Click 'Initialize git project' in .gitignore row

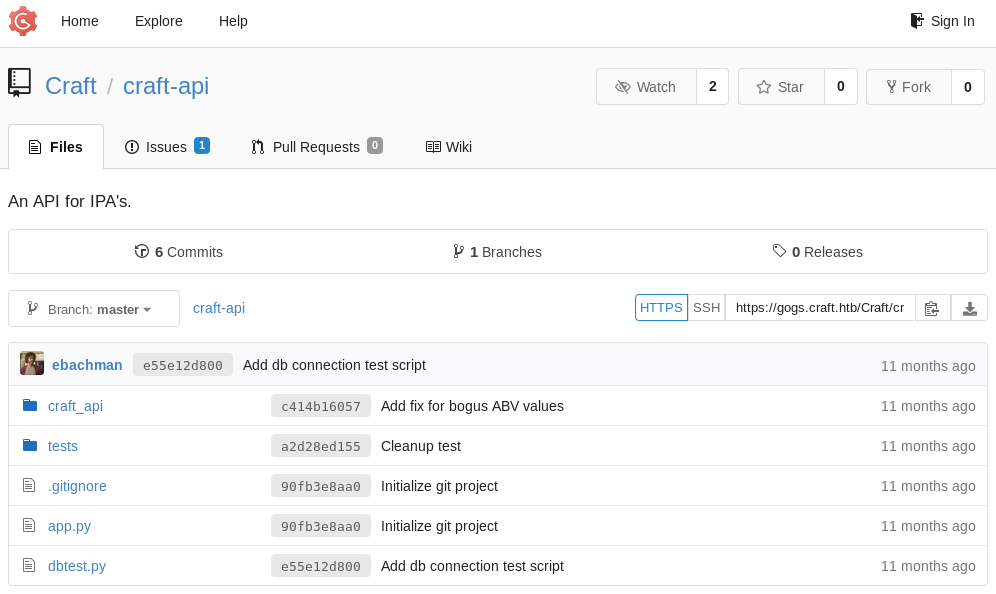point(440,486)
